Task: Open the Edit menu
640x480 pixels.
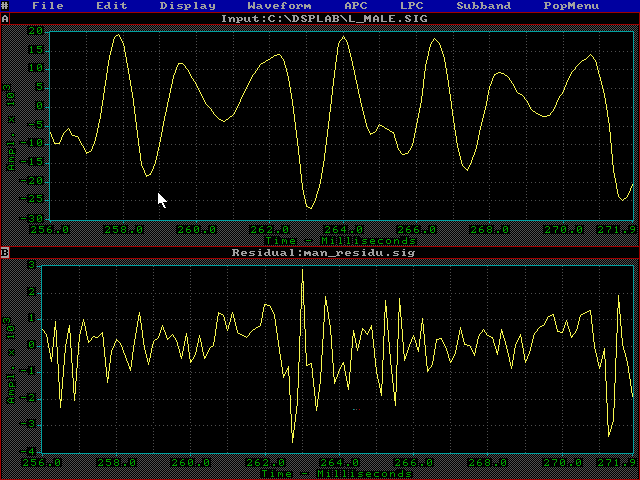Action: click(x=111, y=6)
